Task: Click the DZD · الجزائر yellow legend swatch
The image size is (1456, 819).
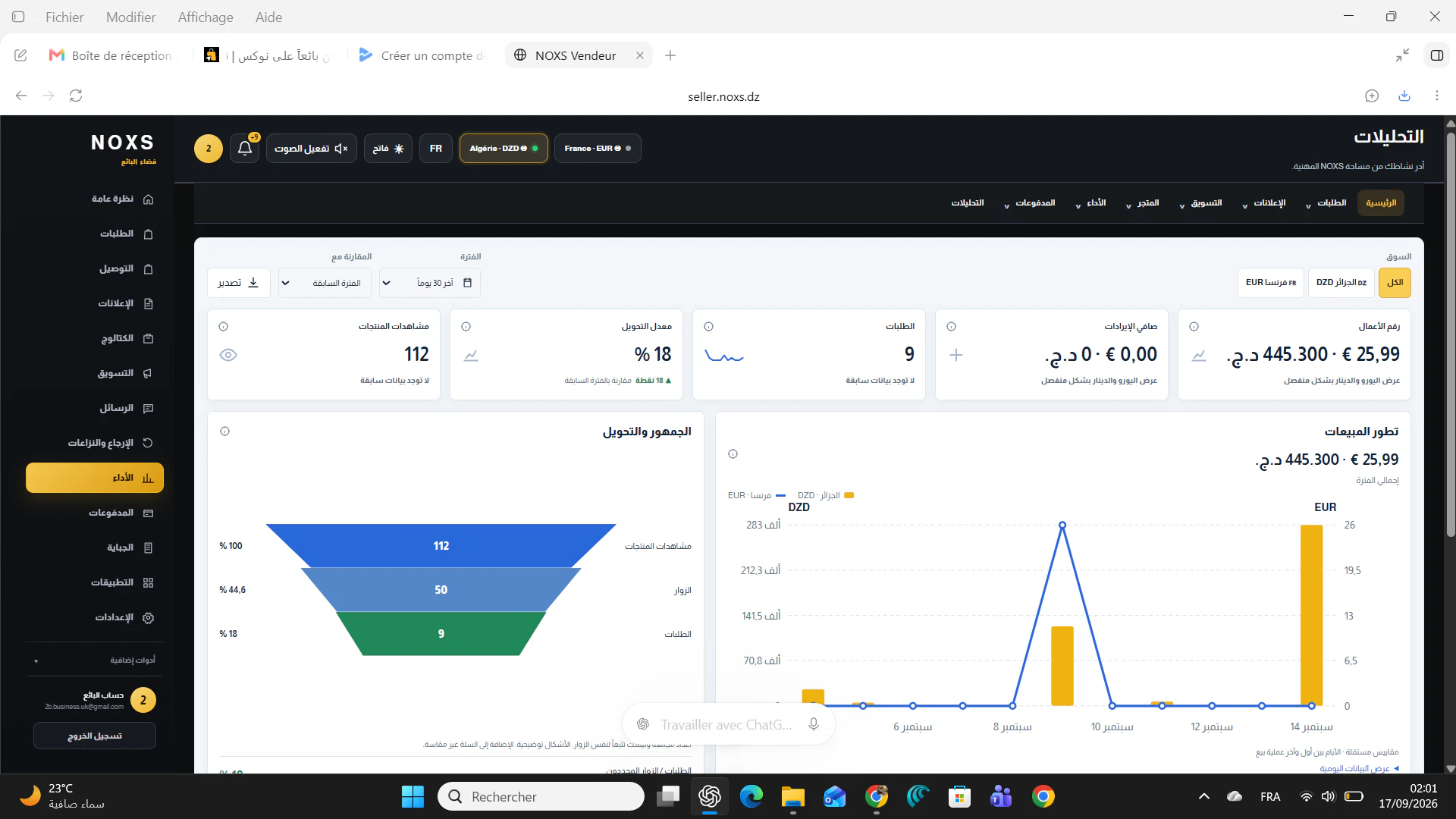Action: coord(849,495)
